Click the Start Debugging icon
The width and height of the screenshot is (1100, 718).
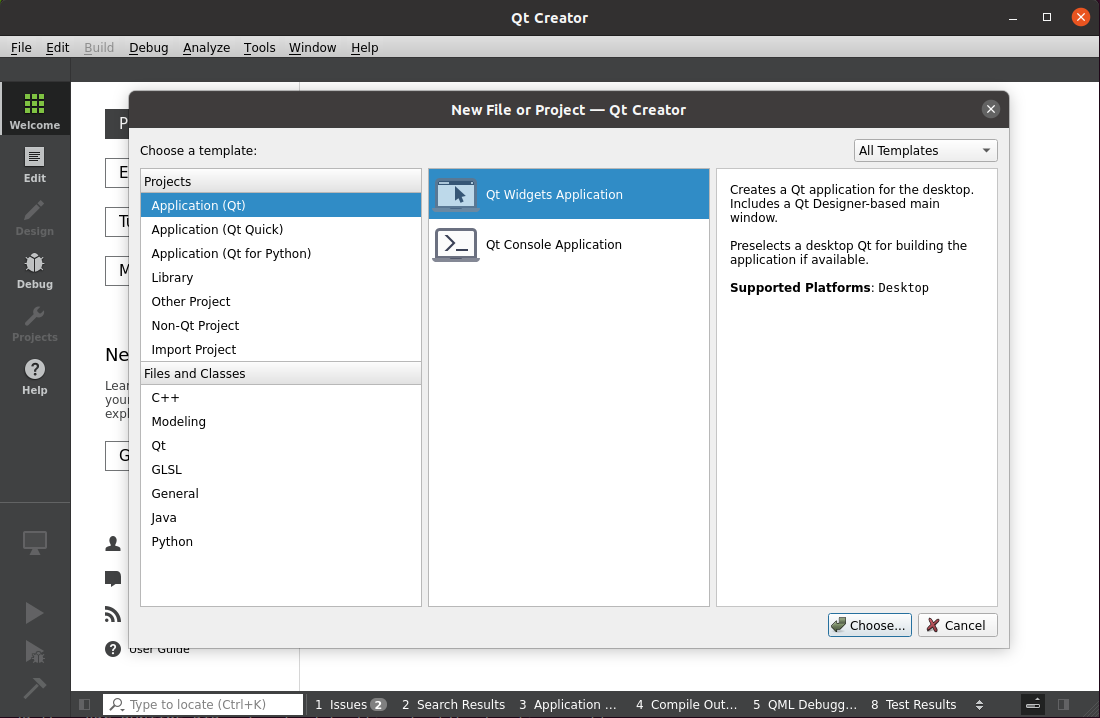[34, 652]
